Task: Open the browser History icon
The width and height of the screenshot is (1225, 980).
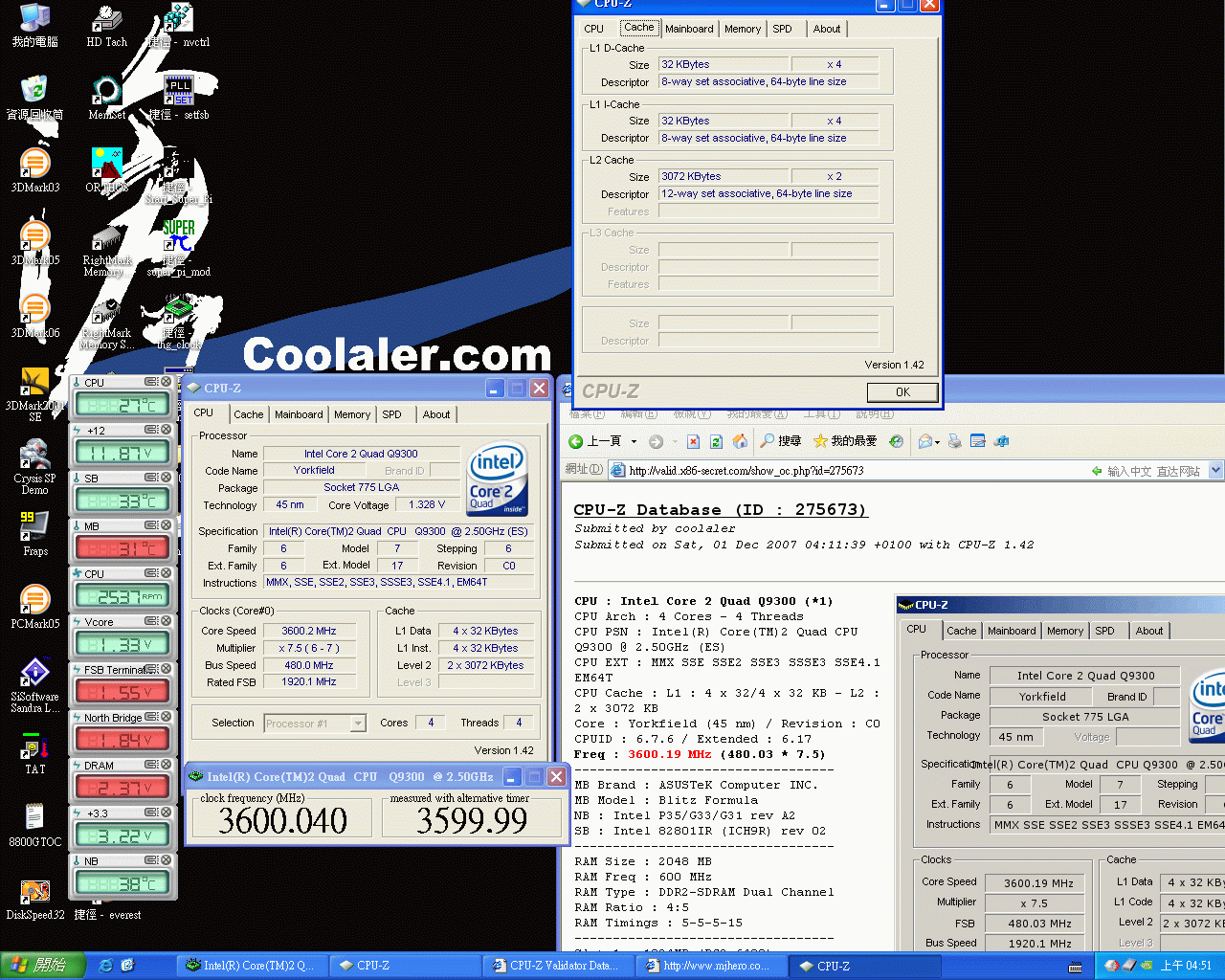Action: tap(896, 441)
